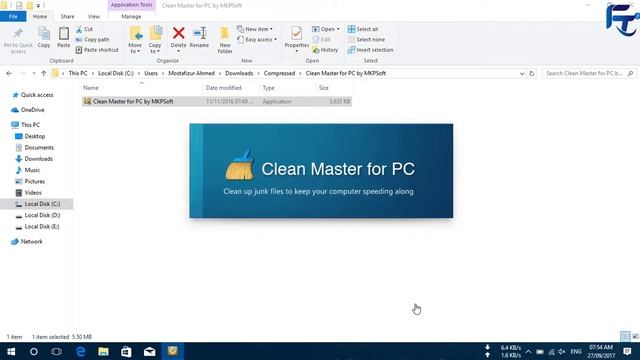Click the Paste ribbon icon

coord(64,33)
